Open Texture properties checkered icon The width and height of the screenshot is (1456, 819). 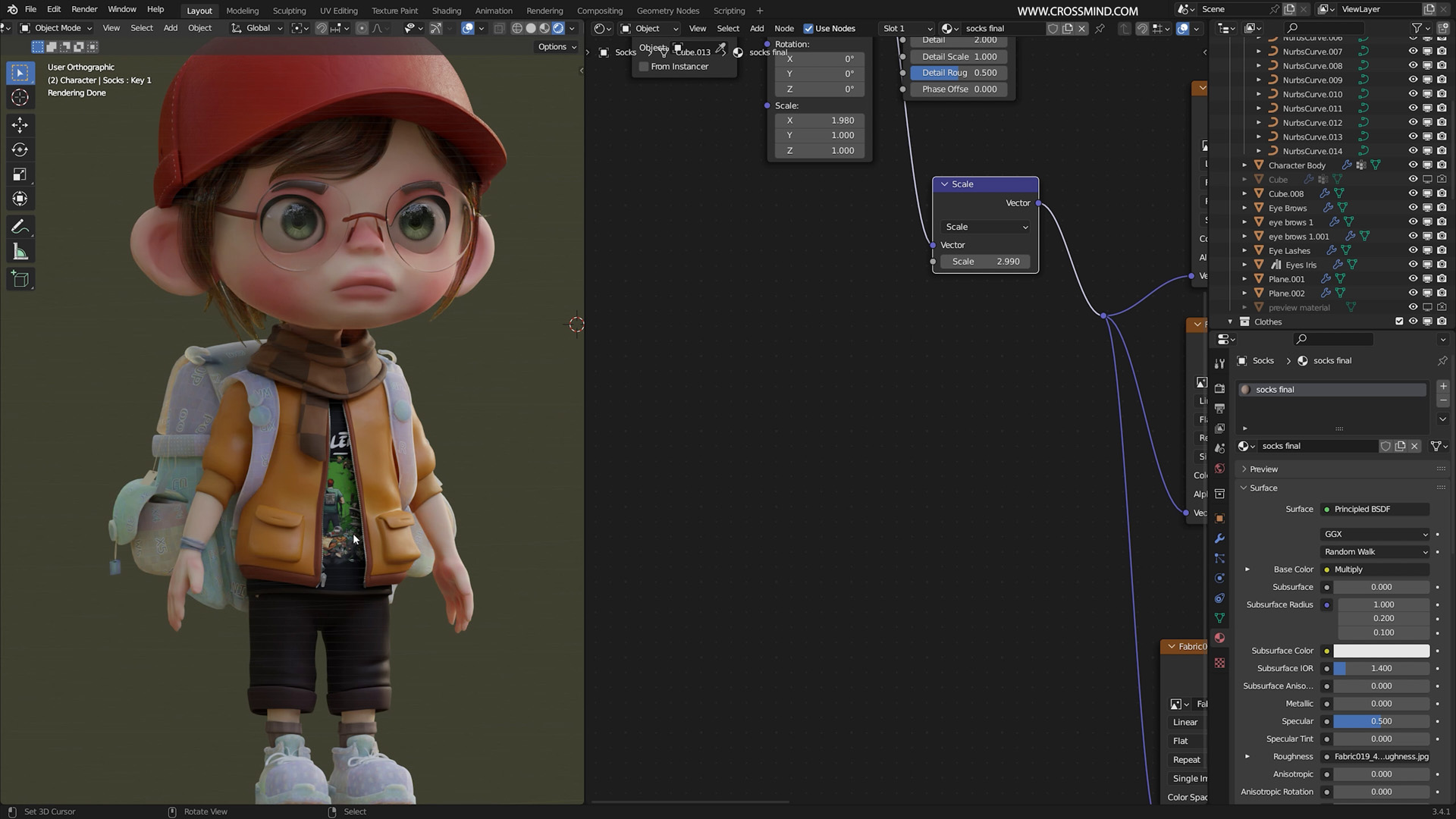(x=1220, y=663)
